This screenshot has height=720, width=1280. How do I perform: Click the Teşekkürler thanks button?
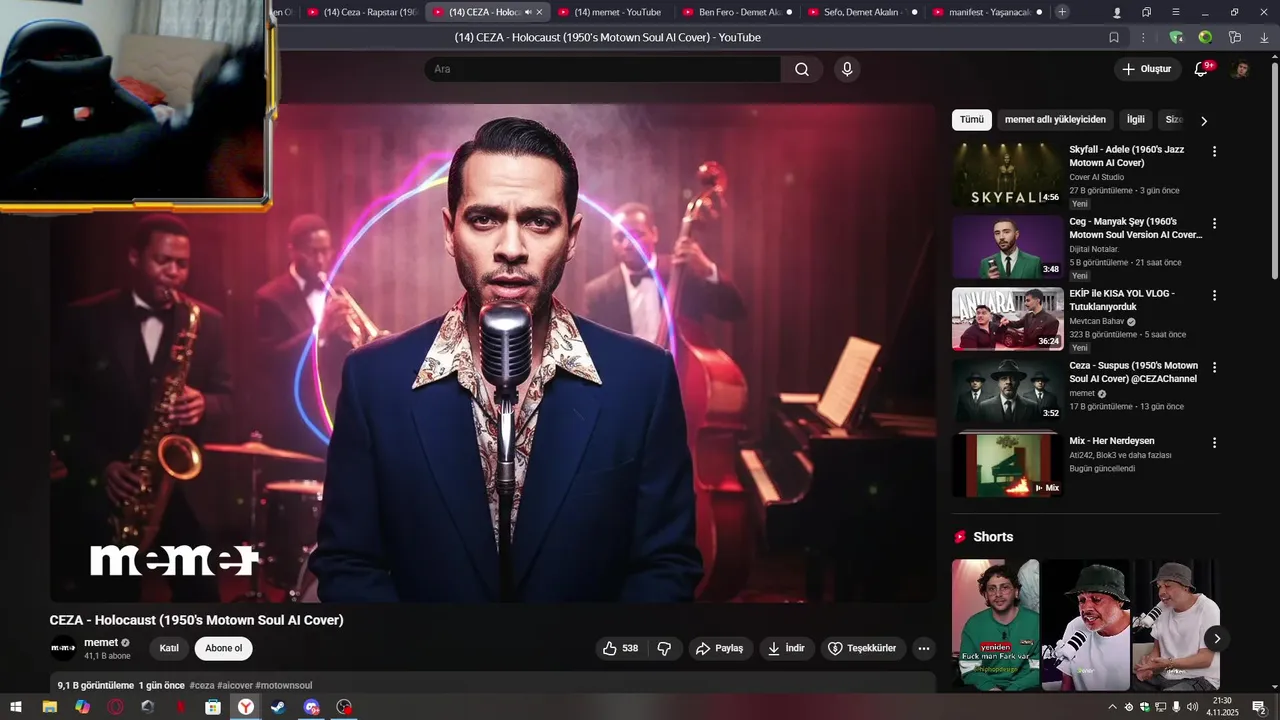click(861, 648)
